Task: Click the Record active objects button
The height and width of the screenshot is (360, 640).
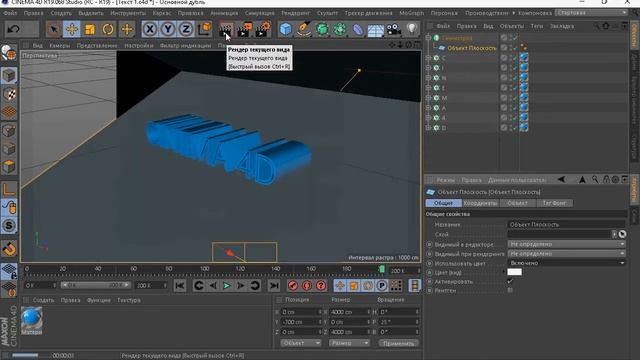Action: pos(293,286)
